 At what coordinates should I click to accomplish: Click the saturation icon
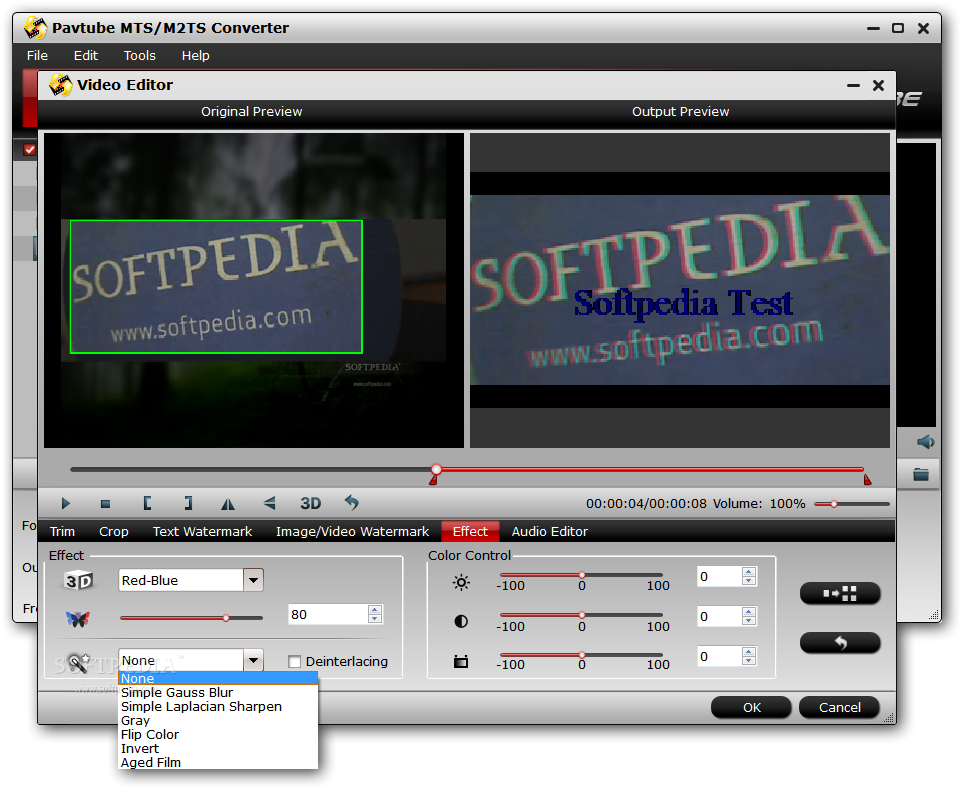461,661
